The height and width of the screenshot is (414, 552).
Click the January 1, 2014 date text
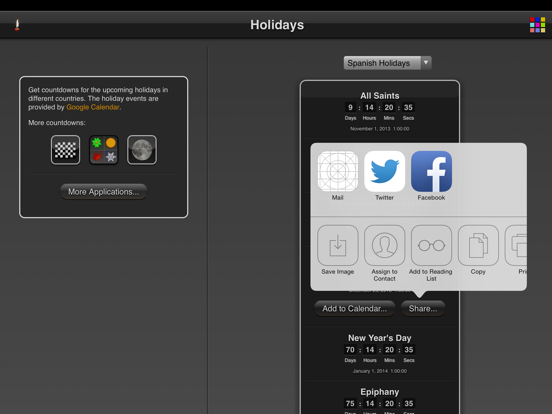[380, 371]
